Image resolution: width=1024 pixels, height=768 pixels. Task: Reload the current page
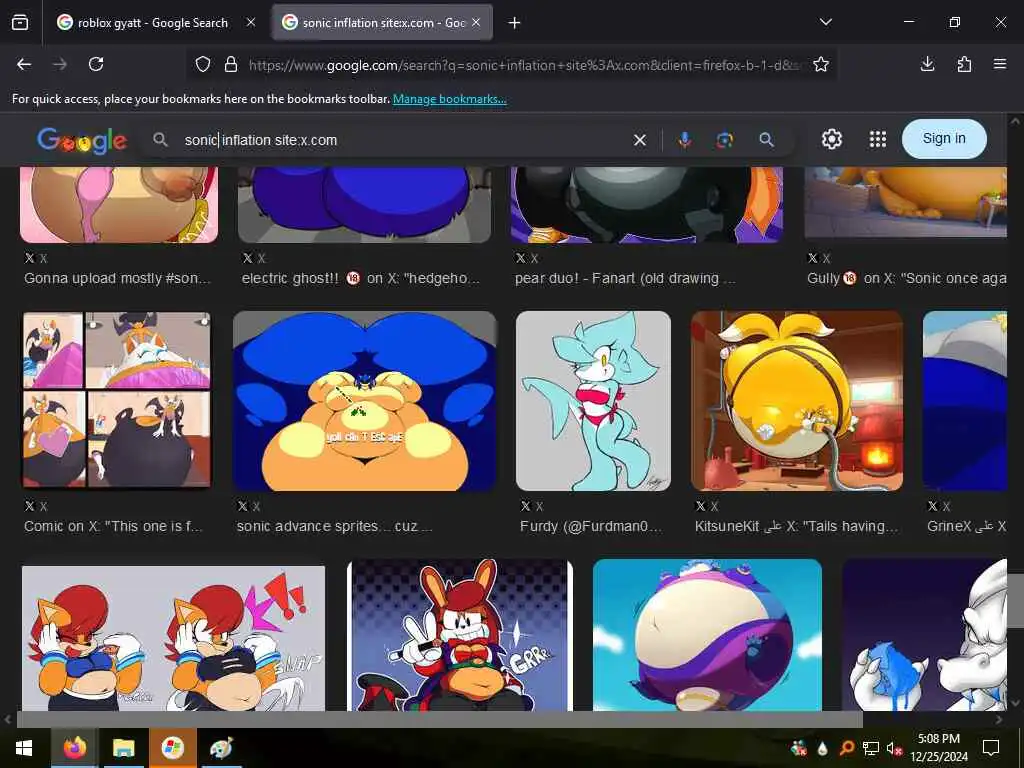96,64
